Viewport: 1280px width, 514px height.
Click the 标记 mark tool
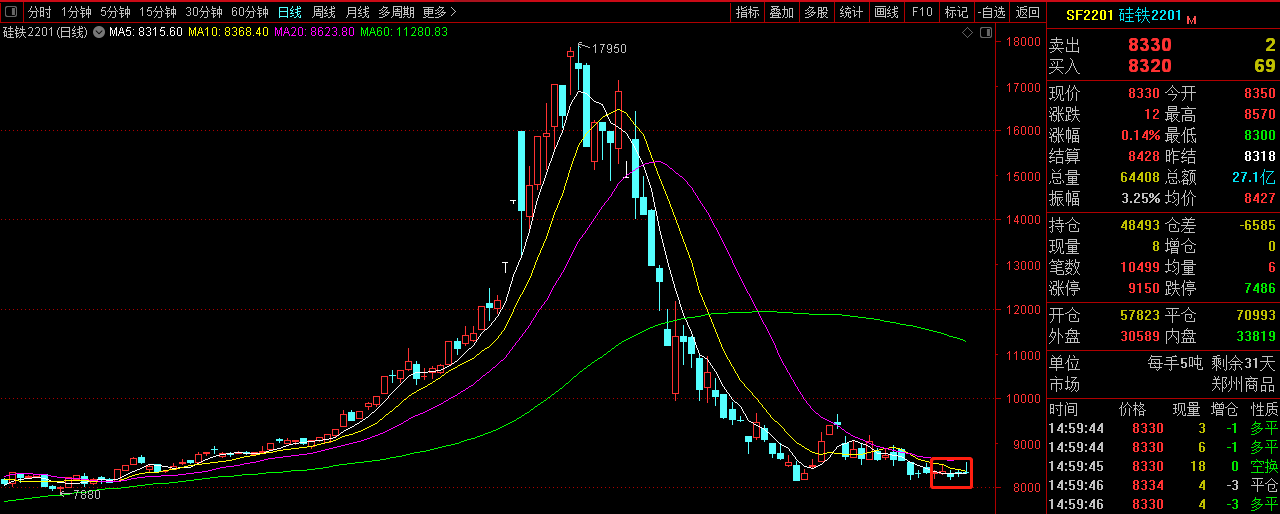(x=956, y=12)
